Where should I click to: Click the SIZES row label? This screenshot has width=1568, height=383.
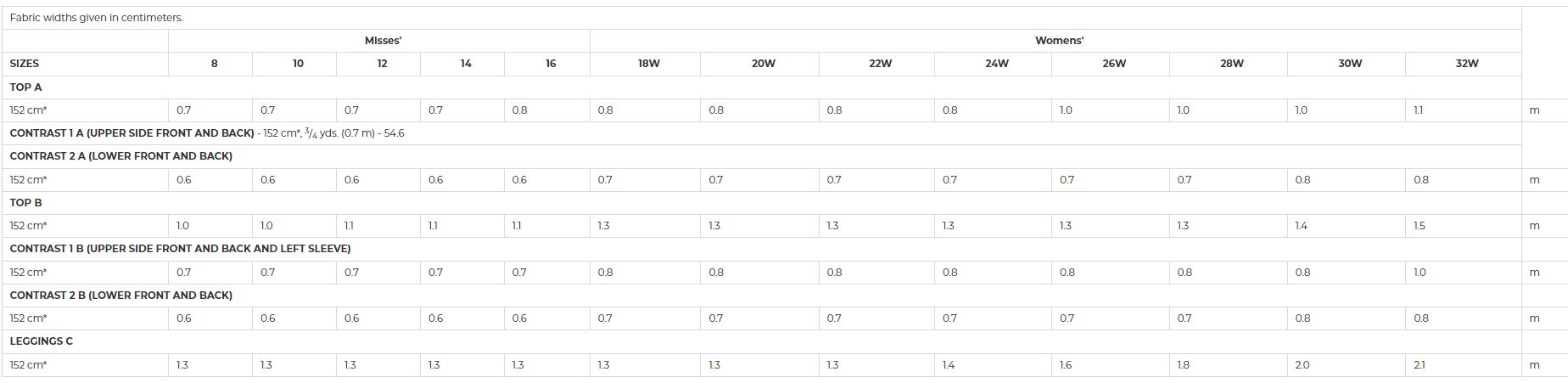click(x=25, y=64)
